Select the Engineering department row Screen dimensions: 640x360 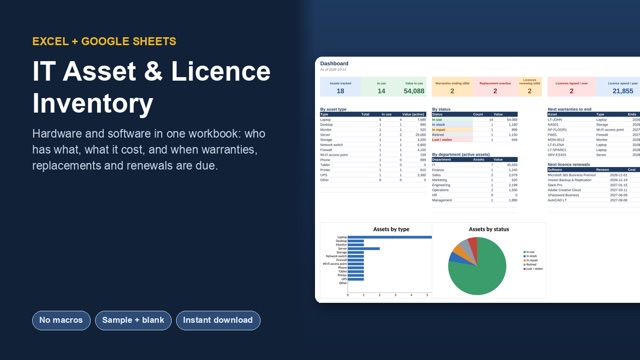tap(475, 185)
